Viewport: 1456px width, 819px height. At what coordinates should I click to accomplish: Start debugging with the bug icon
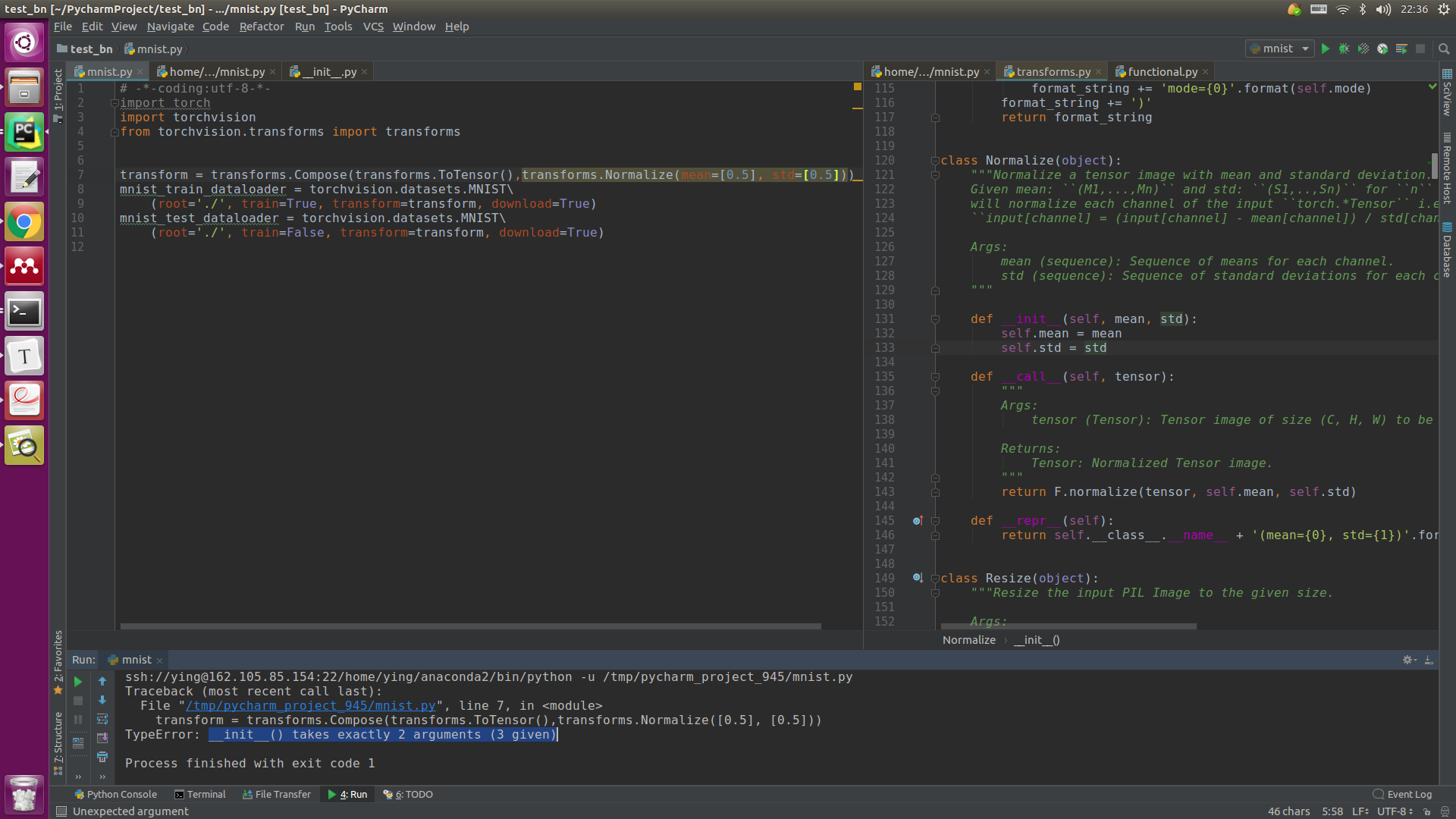coord(1344,49)
